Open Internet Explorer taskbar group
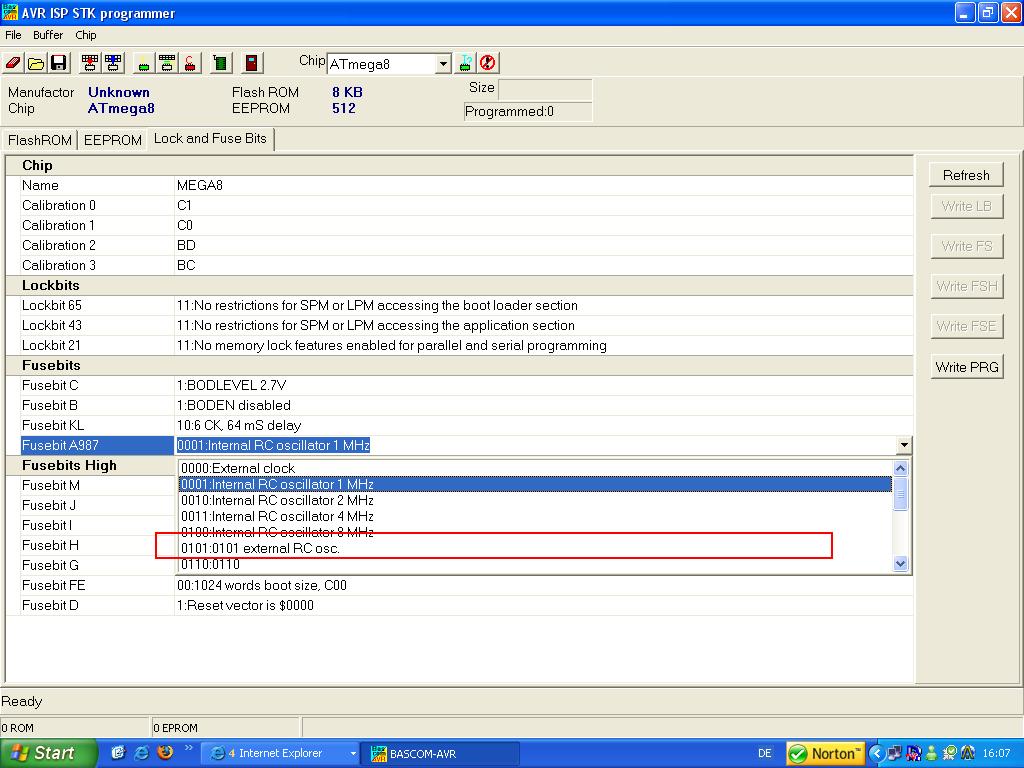The width and height of the screenshot is (1024, 768). click(x=282, y=753)
